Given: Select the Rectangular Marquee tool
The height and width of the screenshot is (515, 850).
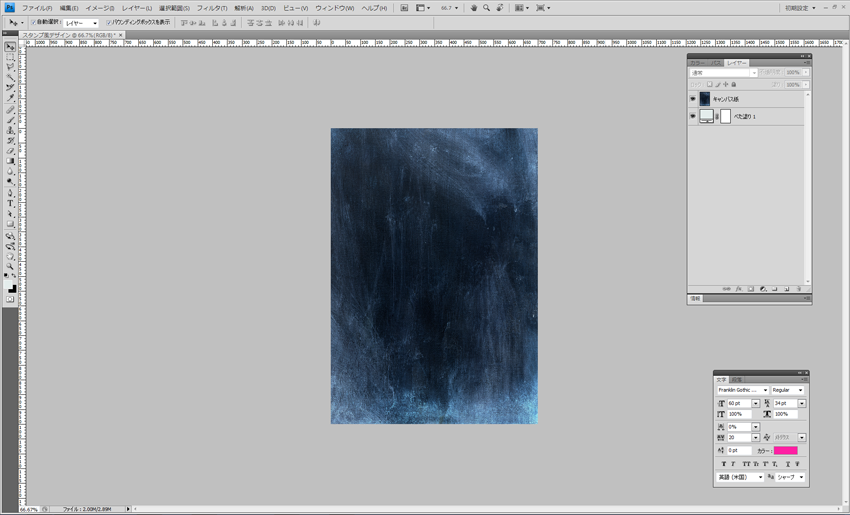Looking at the screenshot, I should point(10,57).
